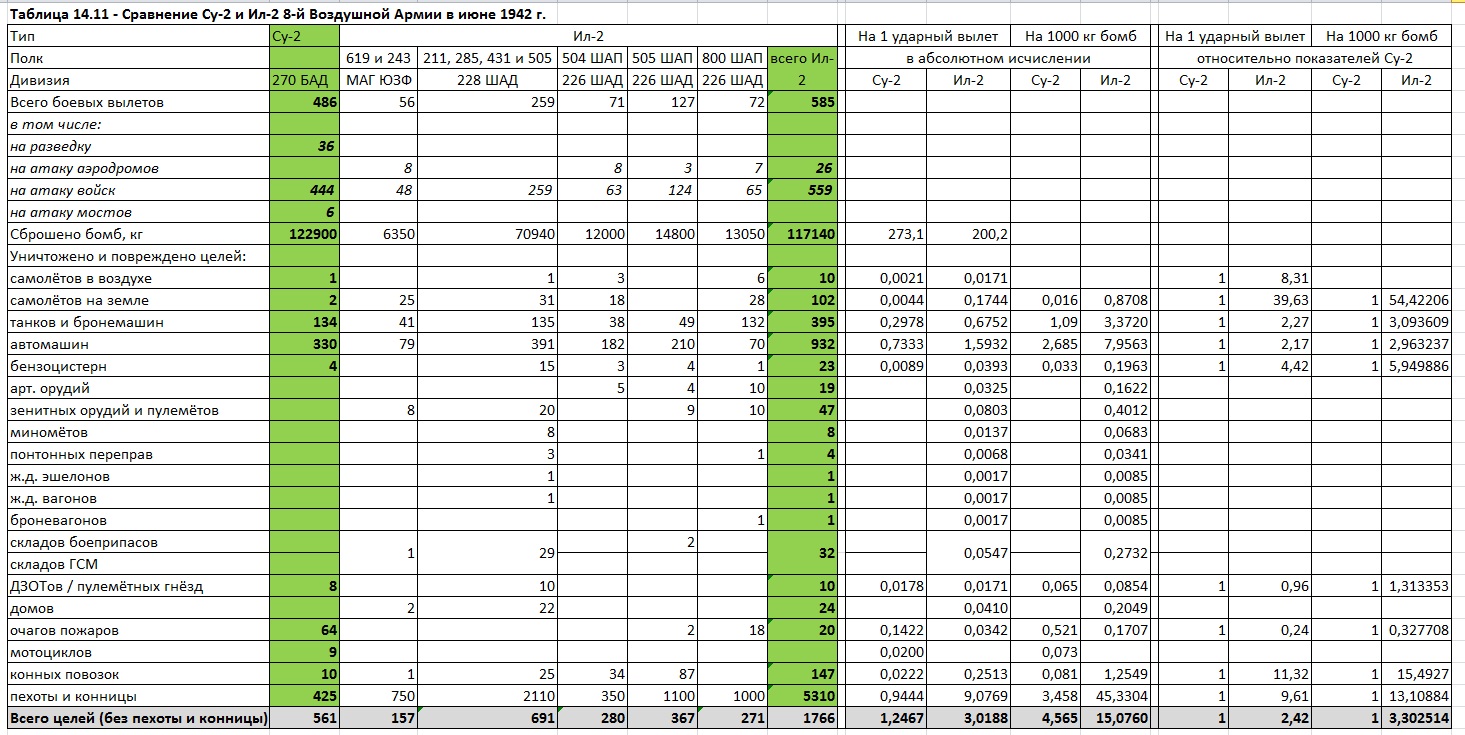Click airfield attack total 26

[802, 168]
